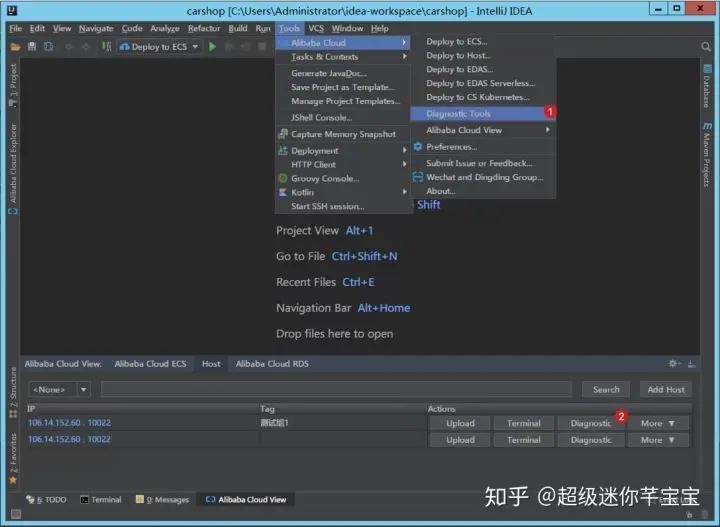
Task: Expand the Tasks & Contexts submenu
Action: (343, 57)
